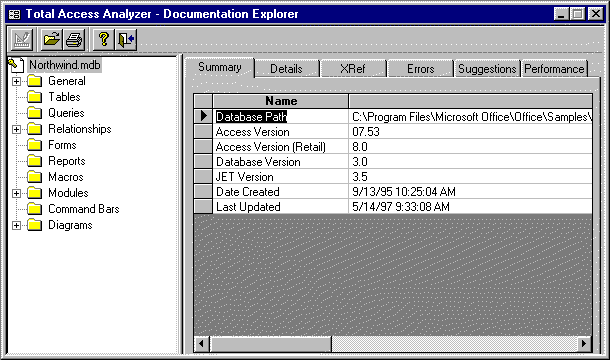
Task: Select Northwind.mdb root node
Action: coord(65,65)
